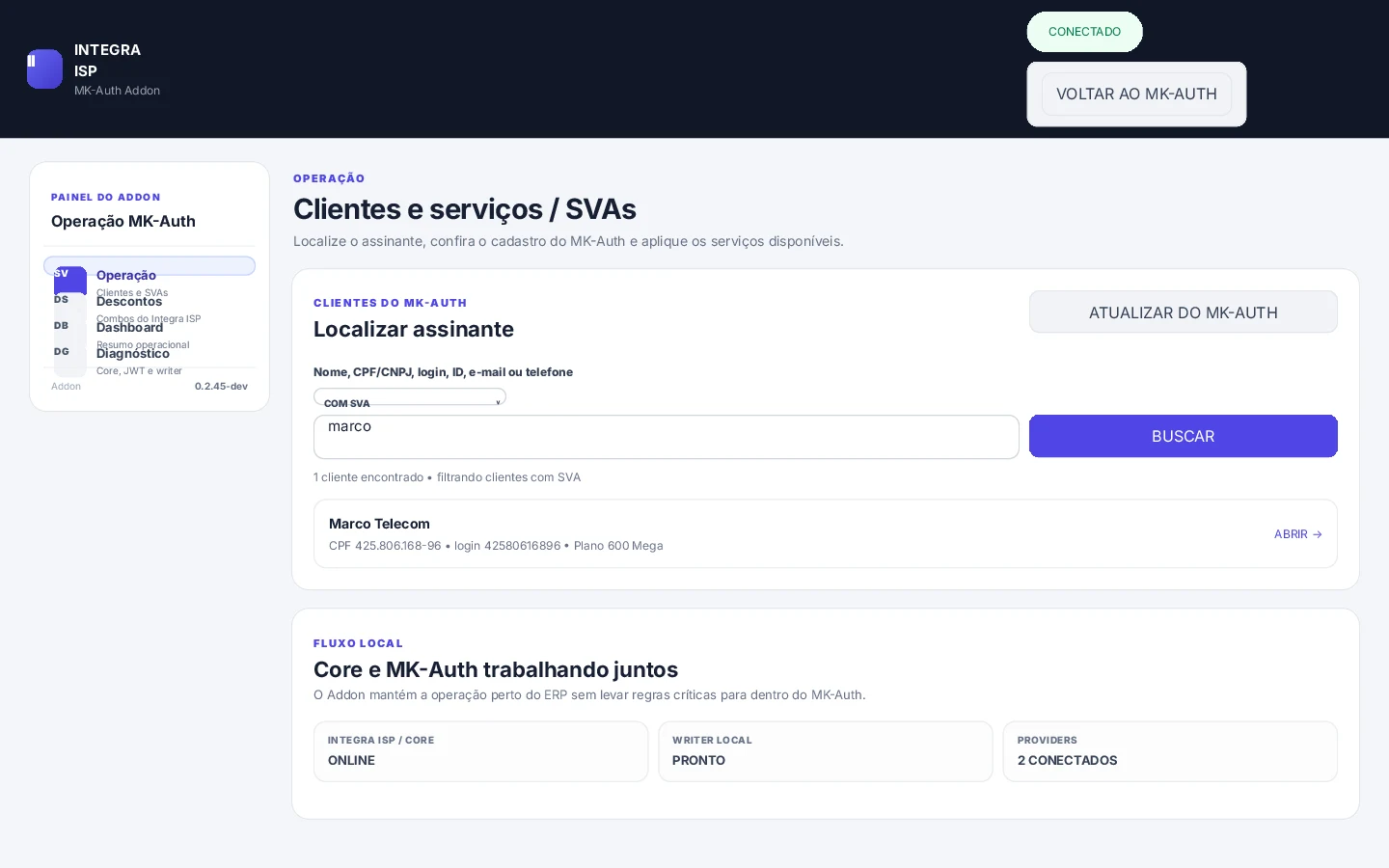Click 'Core e MK-Auth trabalhando juntos' heading
This screenshot has width=1389, height=868.
pyautogui.click(x=496, y=669)
